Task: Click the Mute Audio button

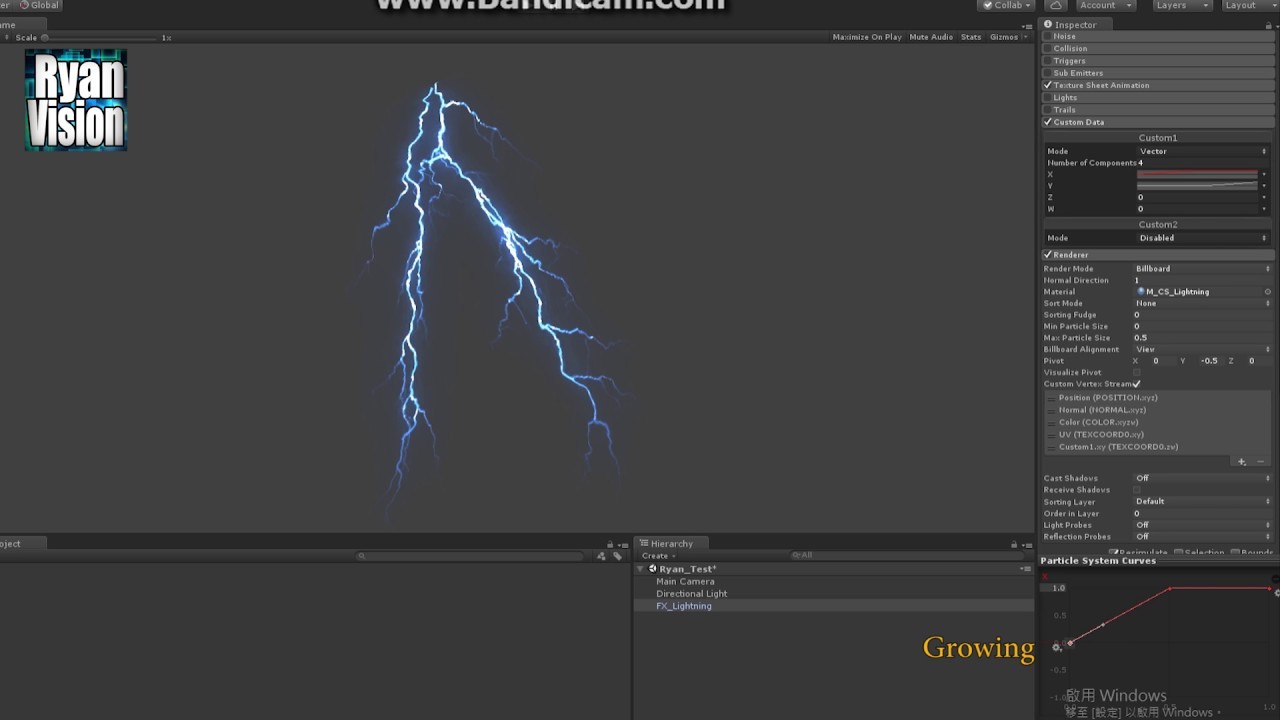Action: [931, 36]
